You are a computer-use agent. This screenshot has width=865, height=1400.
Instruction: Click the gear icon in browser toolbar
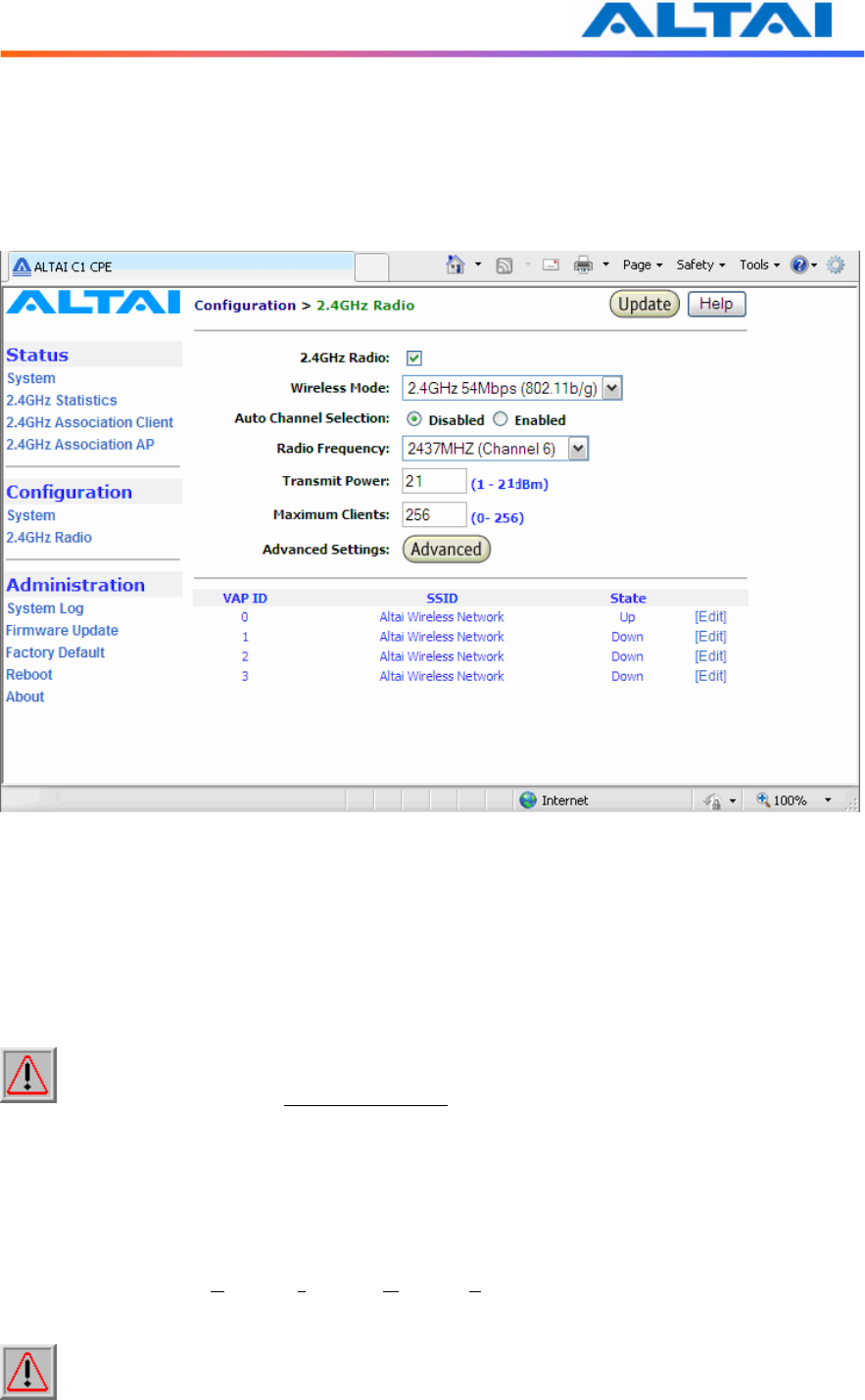coord(836,265)
